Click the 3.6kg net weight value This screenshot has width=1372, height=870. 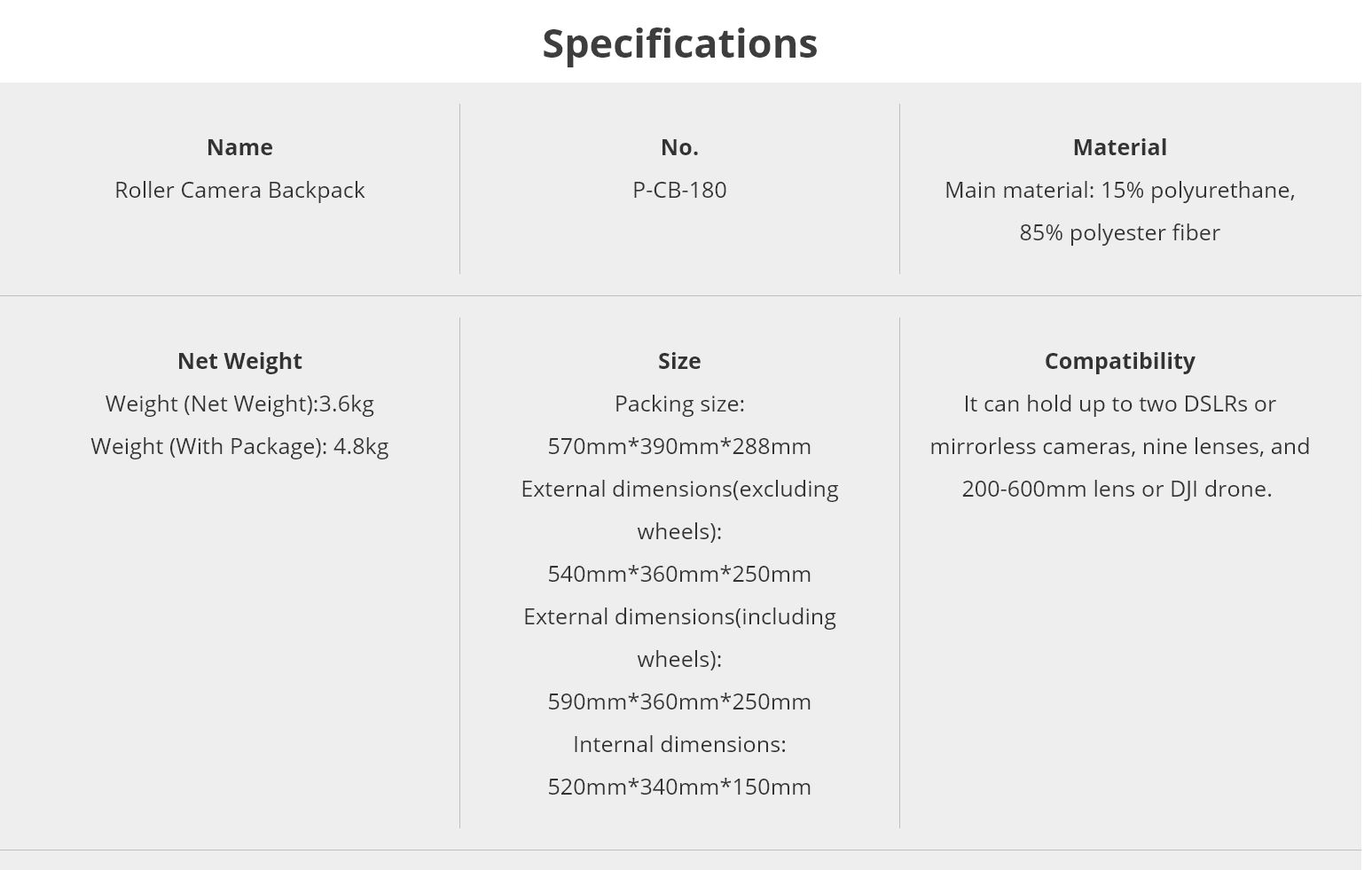pyautogui.click(x=347, y=404)
